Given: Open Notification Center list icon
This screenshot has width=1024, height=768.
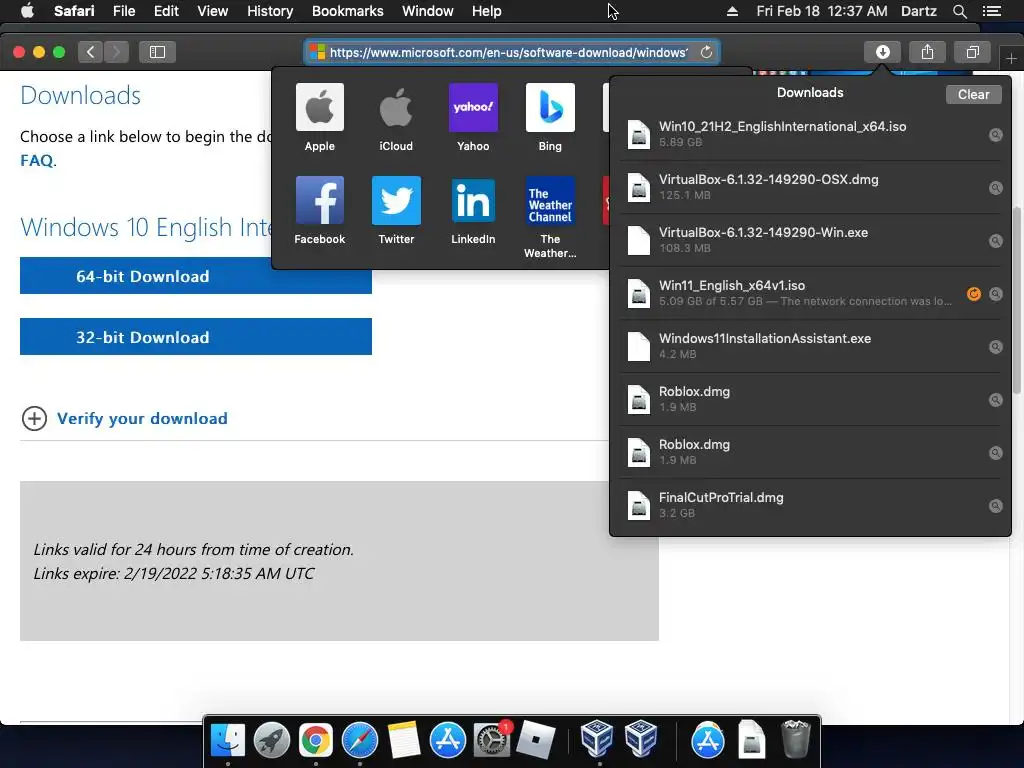Looking at the screenshot, I should pyautogui.click(x=991, y=11).
